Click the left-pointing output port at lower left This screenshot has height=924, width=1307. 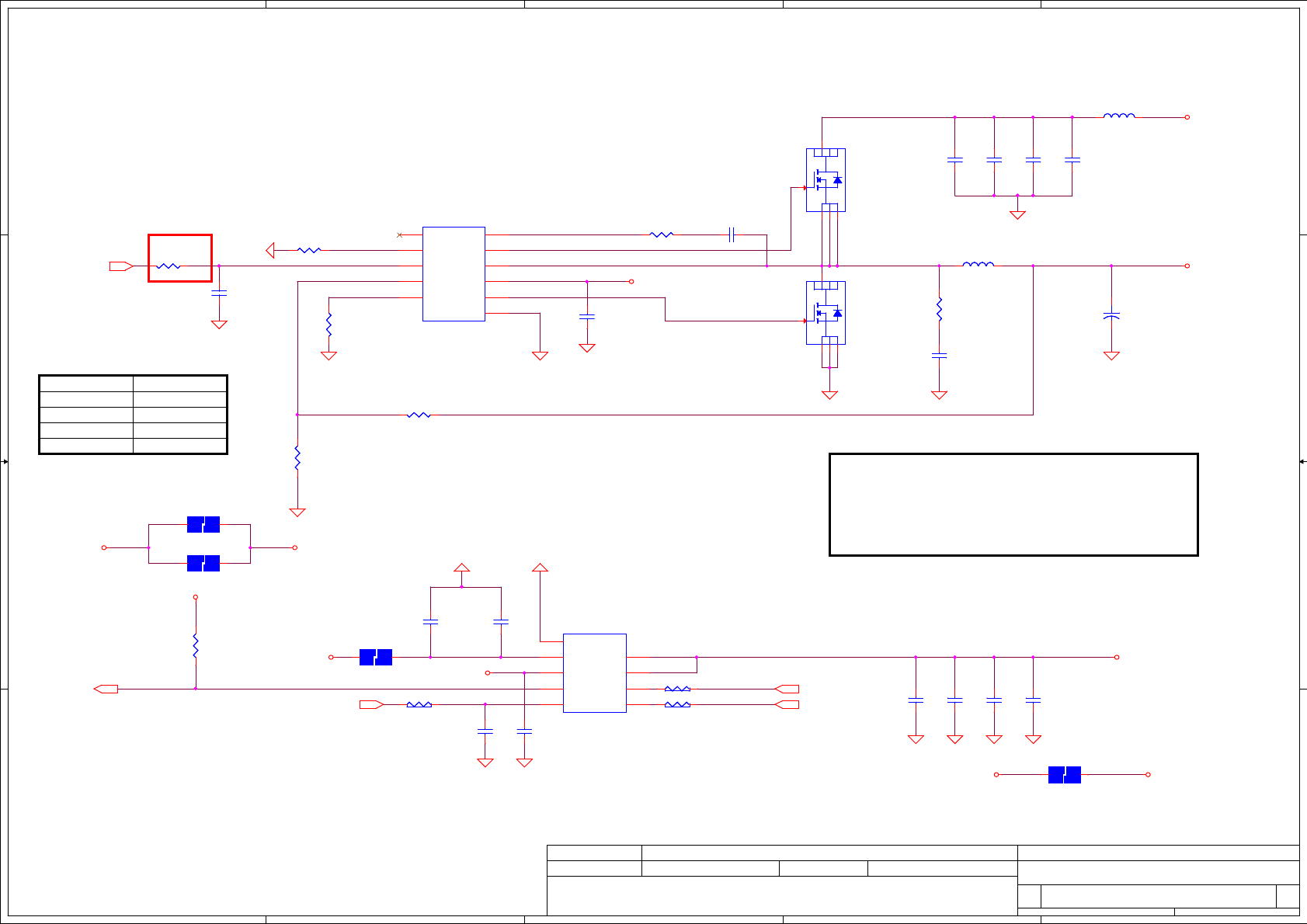(106, 689)
